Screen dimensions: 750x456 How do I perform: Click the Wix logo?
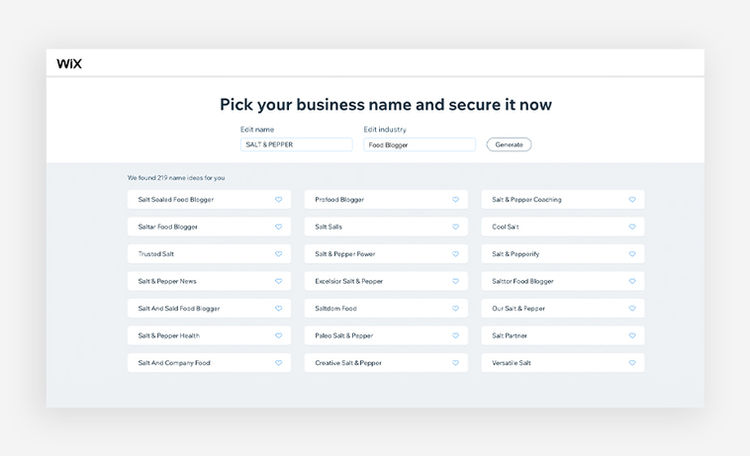coord(69,64)
